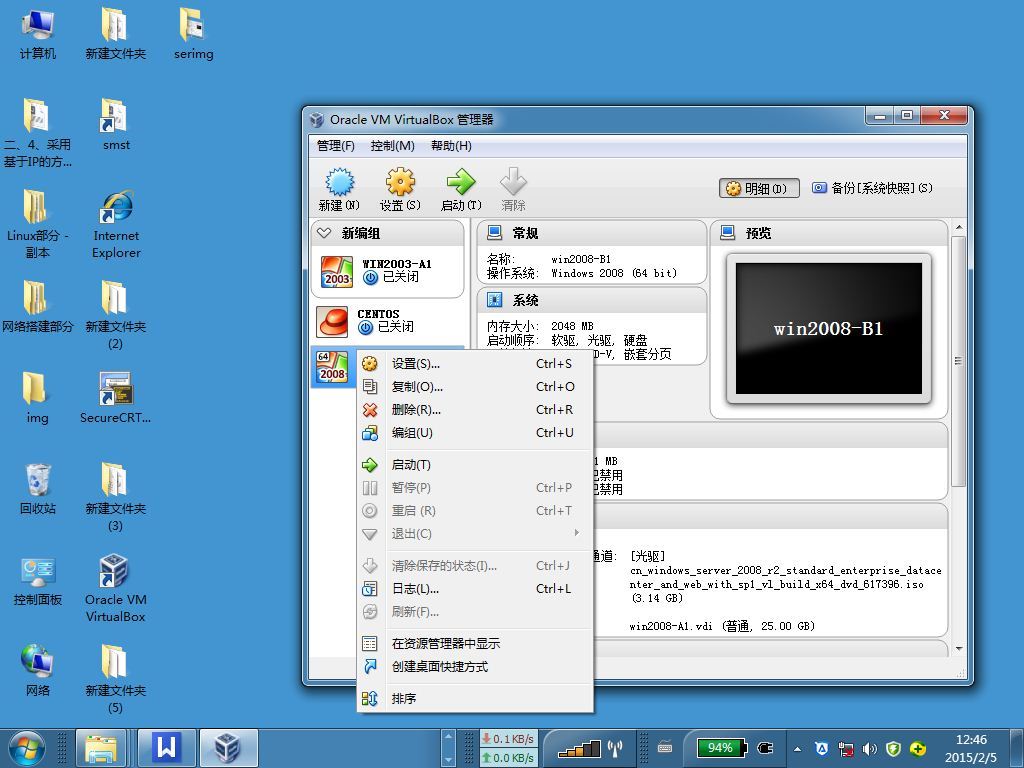Switch to 备份[系统快照](S) snapshots view
1024x768 pixels.
tap(872, 188)
